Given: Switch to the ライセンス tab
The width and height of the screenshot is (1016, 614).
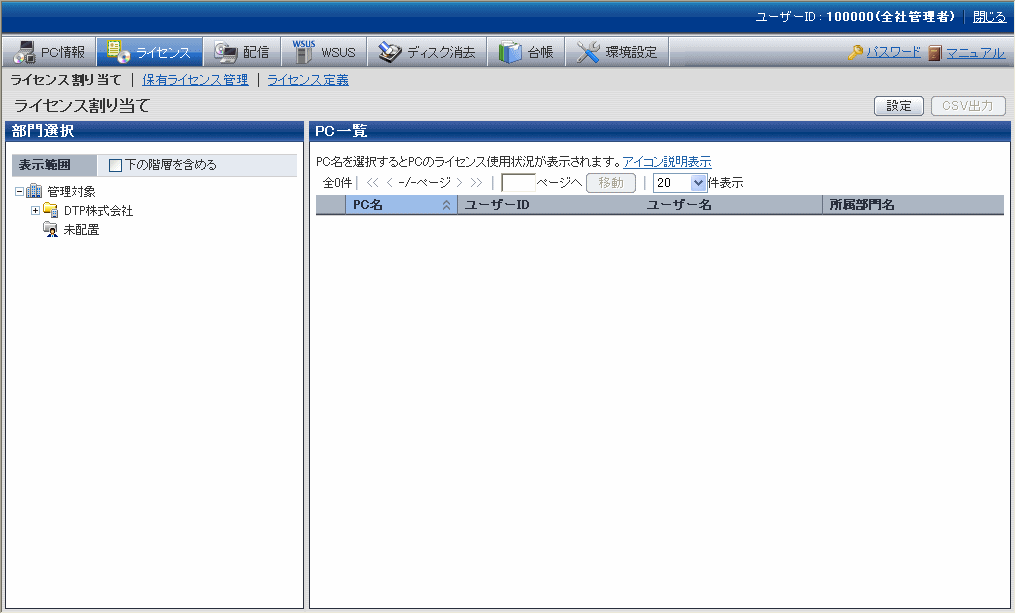Looking at the screenshot, I should coord(150,52).
